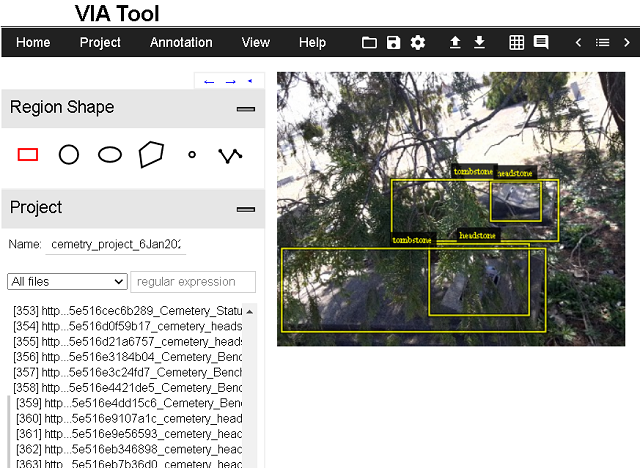Click blue right arrow above panel
Viewport: 640px width, 468px height.
231,82
